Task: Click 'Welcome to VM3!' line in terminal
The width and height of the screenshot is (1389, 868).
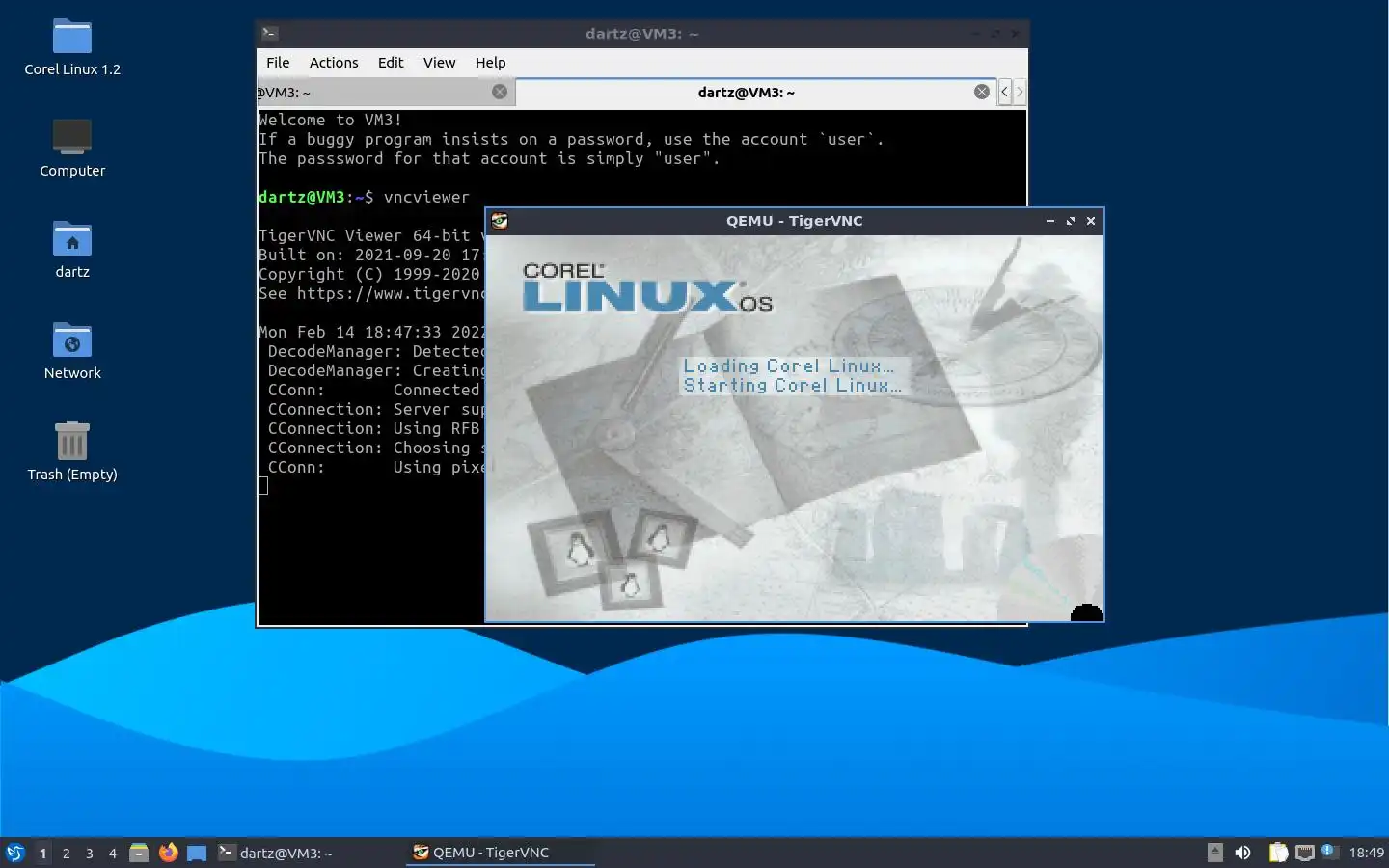Action: [x=330, y=120]
